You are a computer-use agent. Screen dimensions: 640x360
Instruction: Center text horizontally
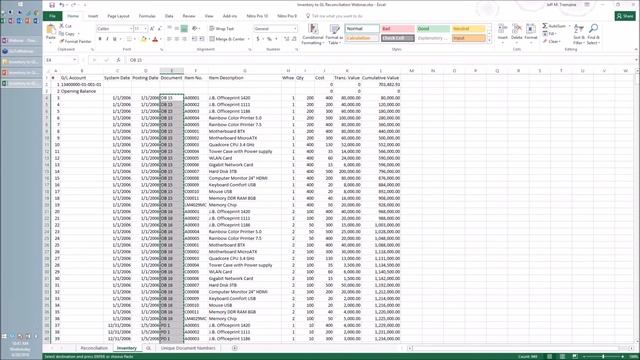177,39
